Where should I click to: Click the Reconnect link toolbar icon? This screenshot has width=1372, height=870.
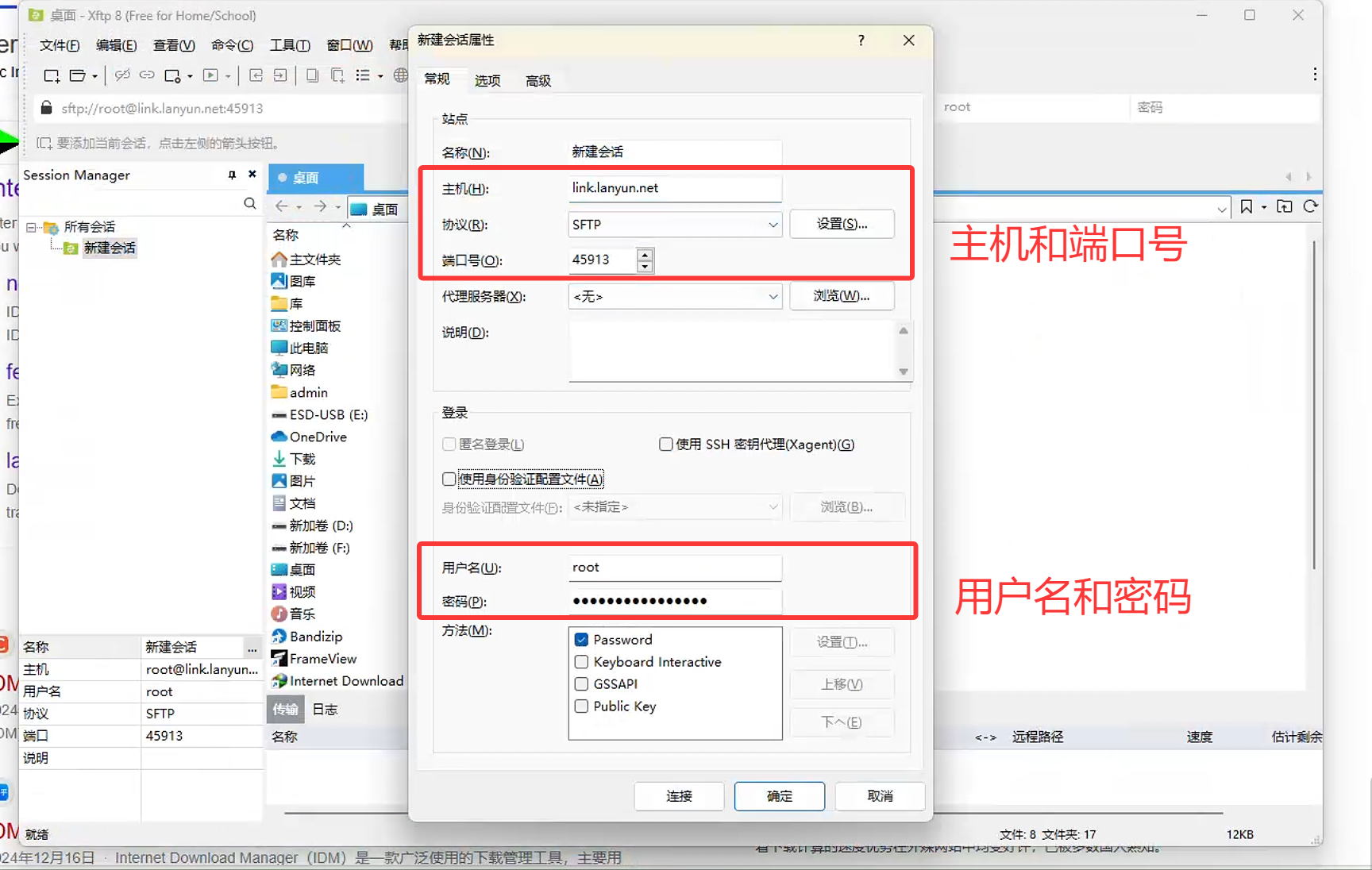coord(147,75)
